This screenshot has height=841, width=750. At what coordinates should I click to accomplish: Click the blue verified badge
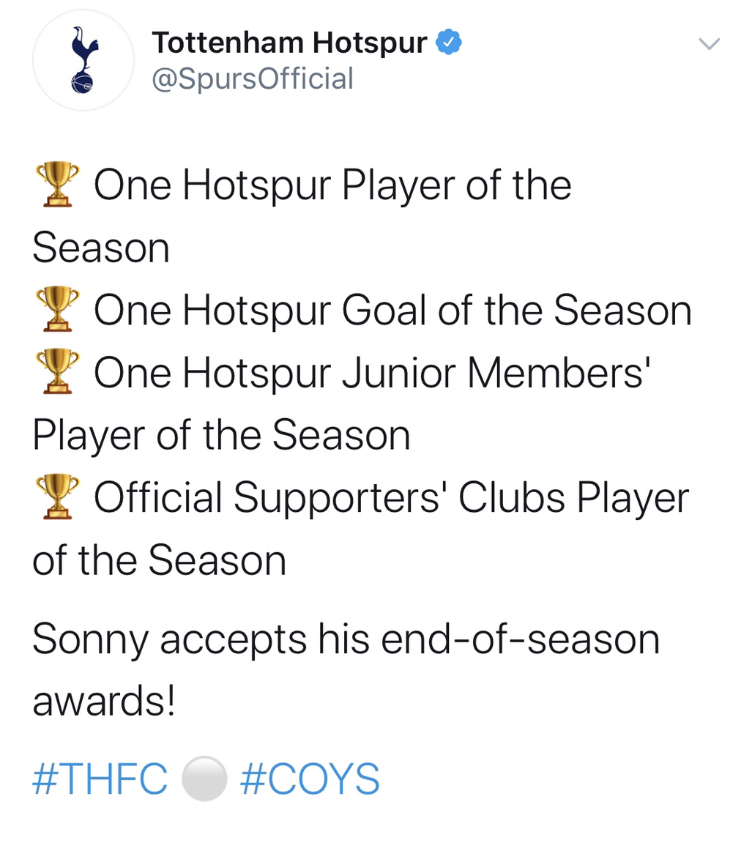click(448, 44)
